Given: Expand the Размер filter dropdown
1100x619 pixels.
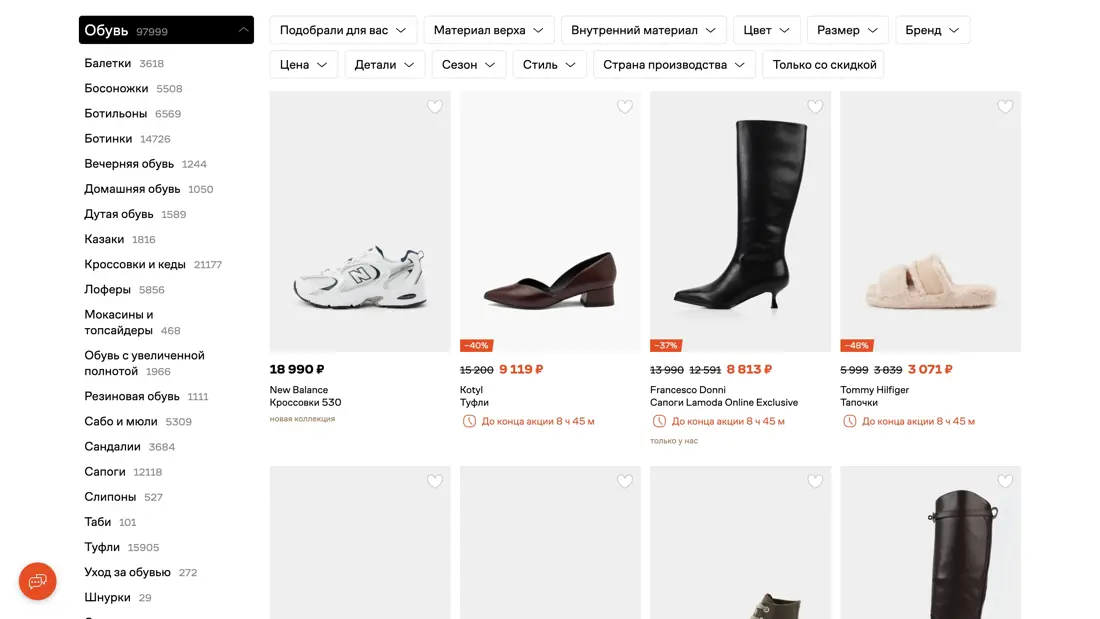Looking at the screenshot, I should [x=847, y=30].
